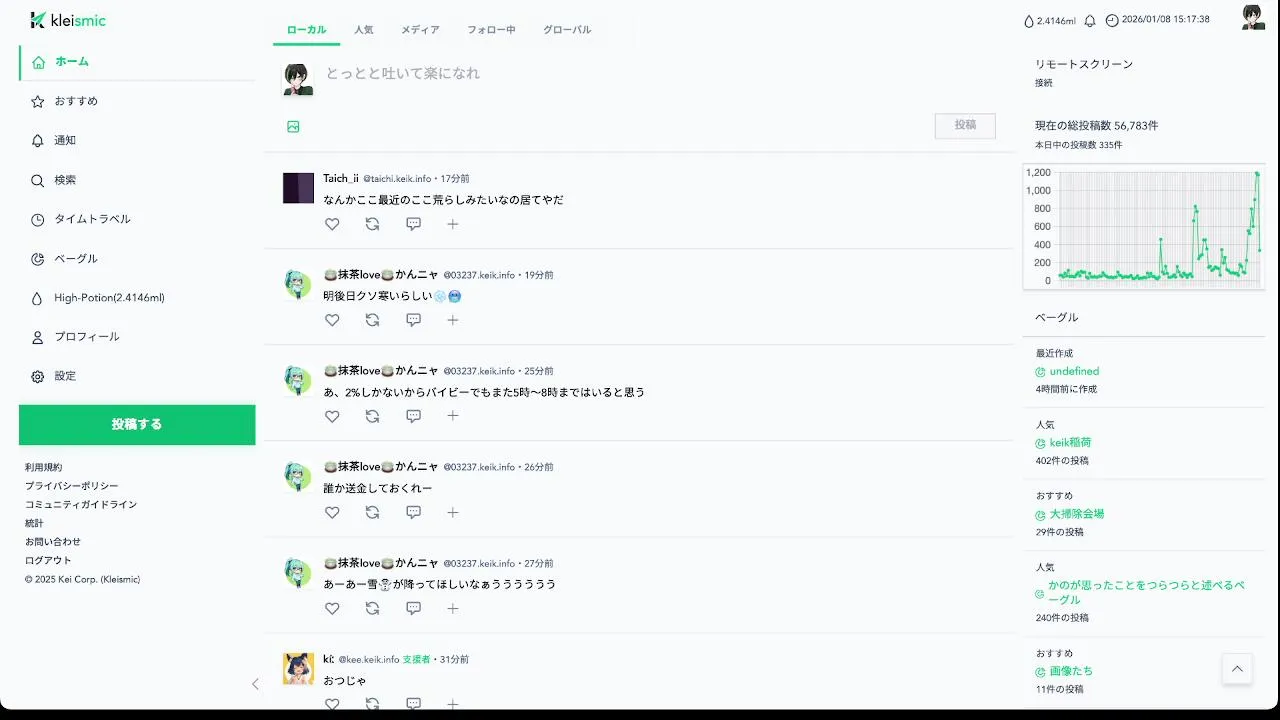The height and width of the screenshot is (720, 1280).
Task: Open notifications via the top bar bell icon
Action: click(x=1090, y=21)
